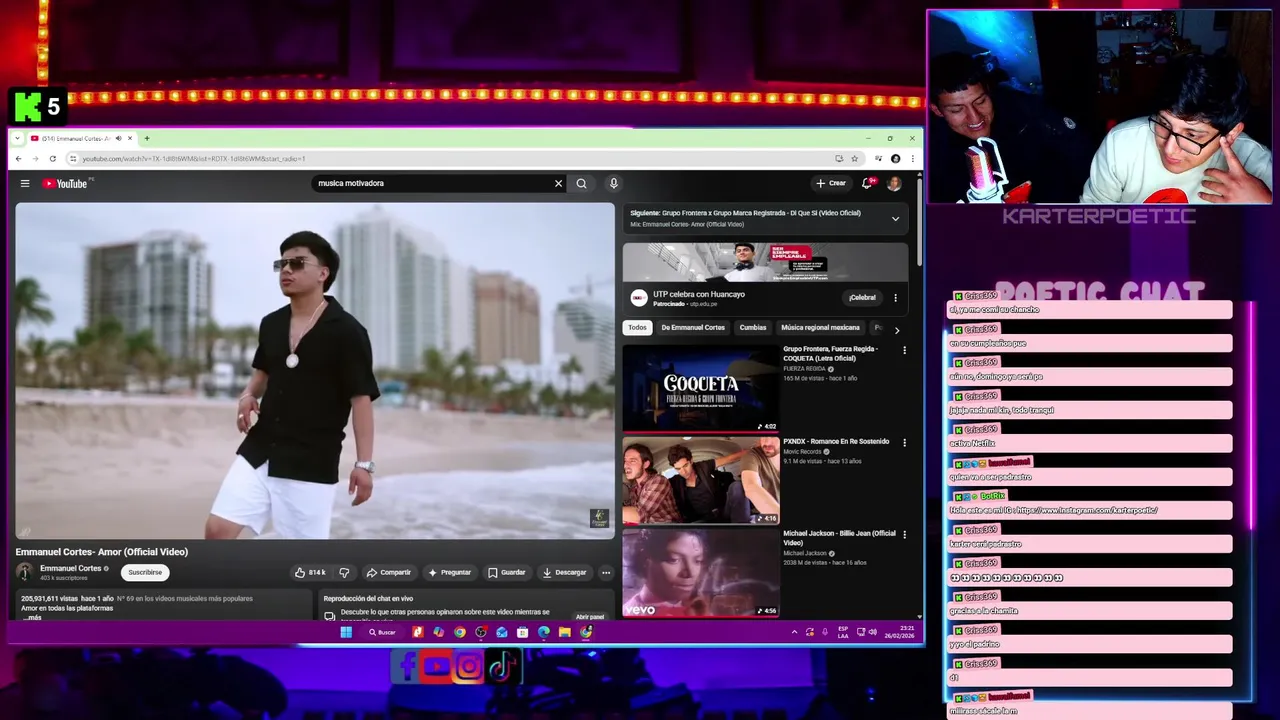Download the video with Descargar
1280x720 pixels.
[564, 572]
